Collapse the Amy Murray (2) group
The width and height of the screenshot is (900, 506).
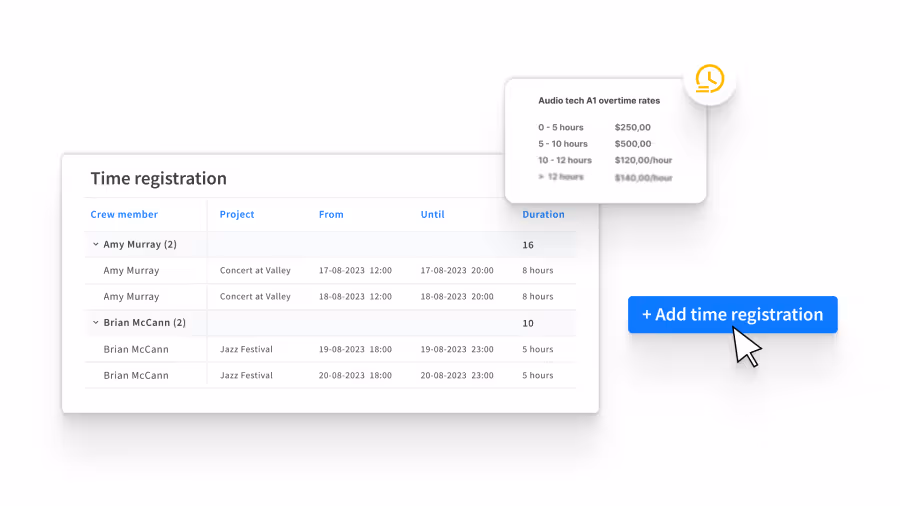pyautogui.click(x=95, y=244)
